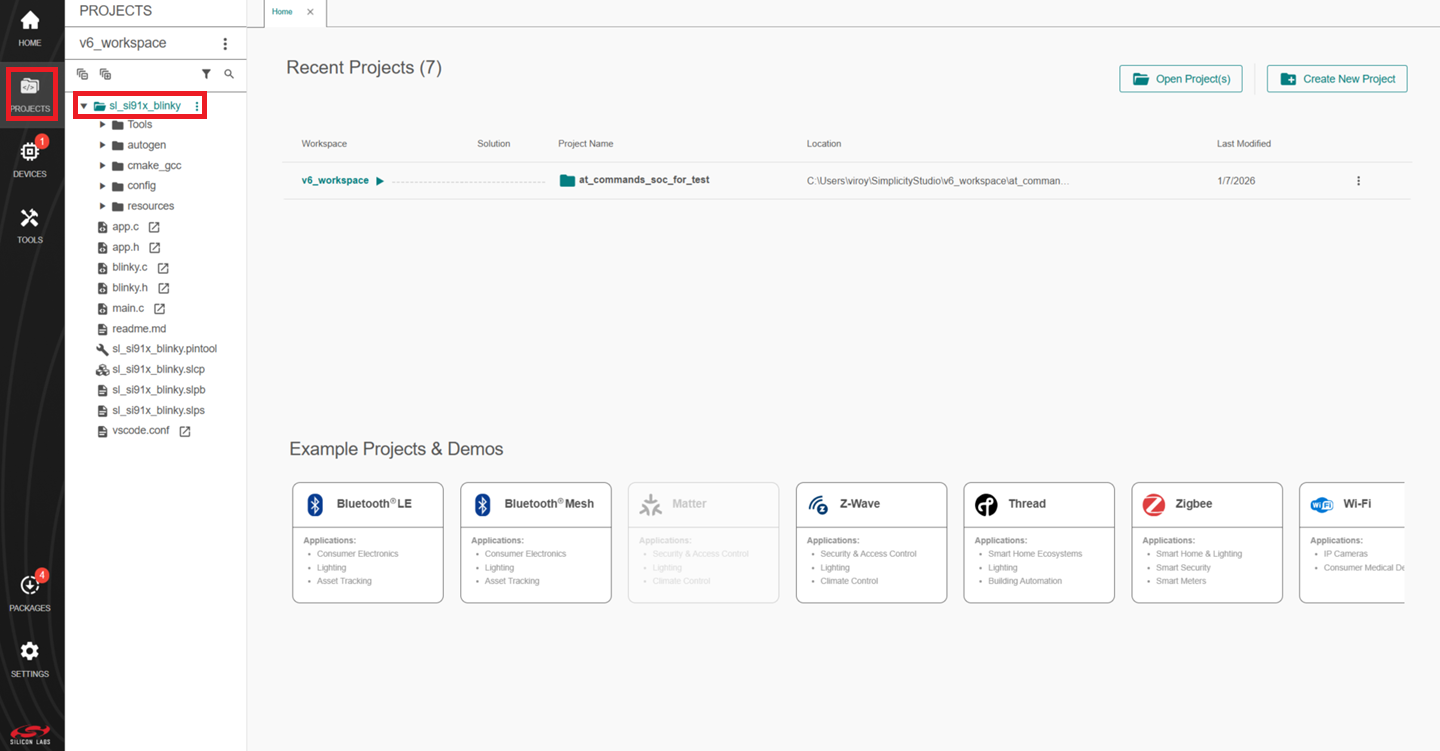Activate the filter icon in the projects toolbar
This screenshot has width=1440, height=751.
pyautogui.click(x=207, y=74)
